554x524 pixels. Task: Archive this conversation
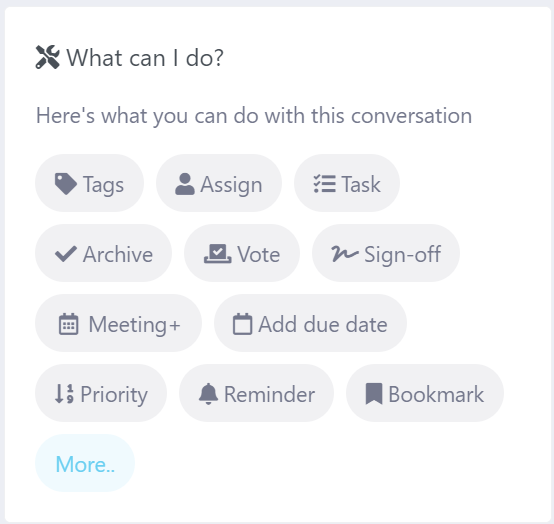pyautogui.click(x=103, y=253)
